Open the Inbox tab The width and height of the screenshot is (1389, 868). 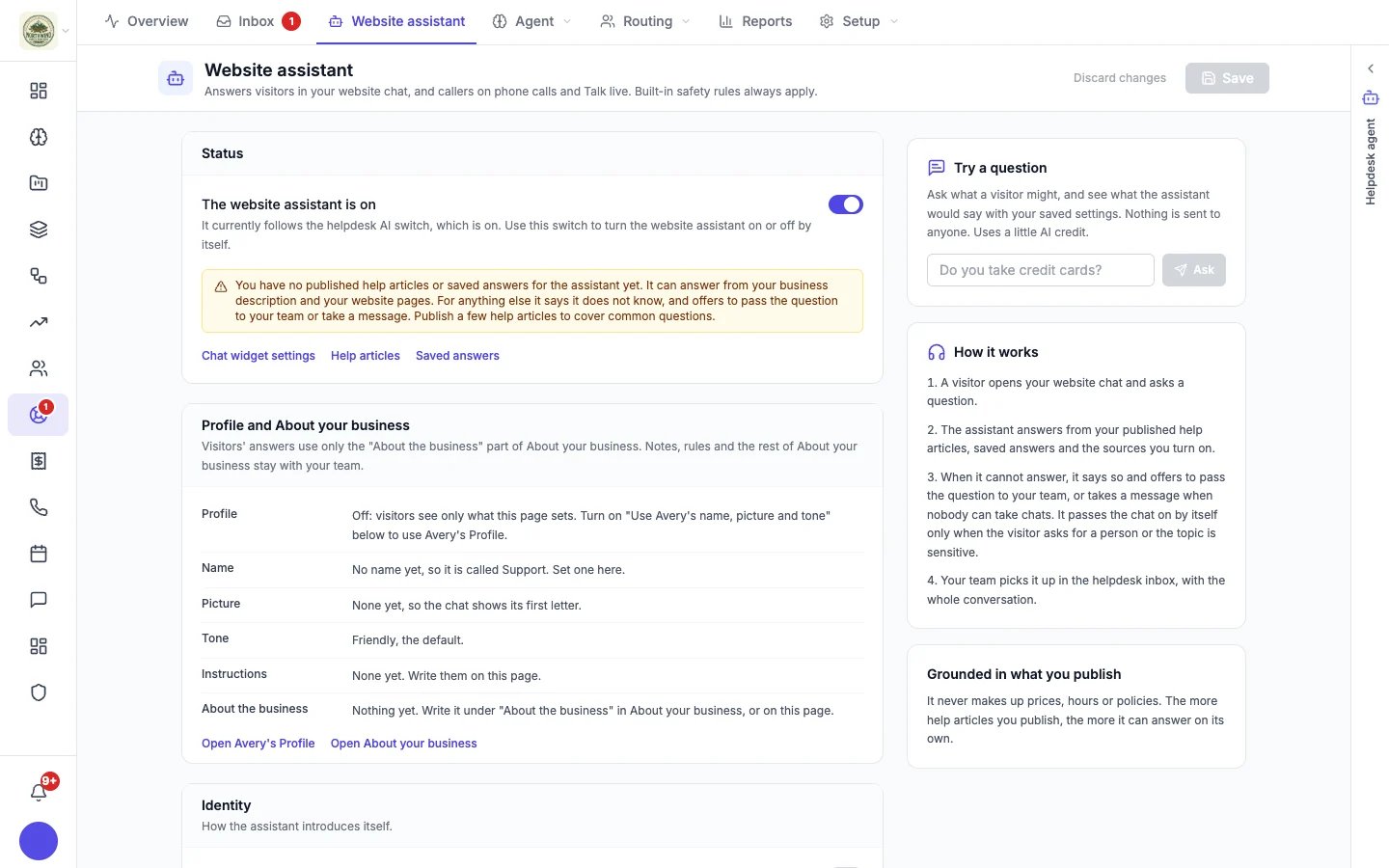258,21
